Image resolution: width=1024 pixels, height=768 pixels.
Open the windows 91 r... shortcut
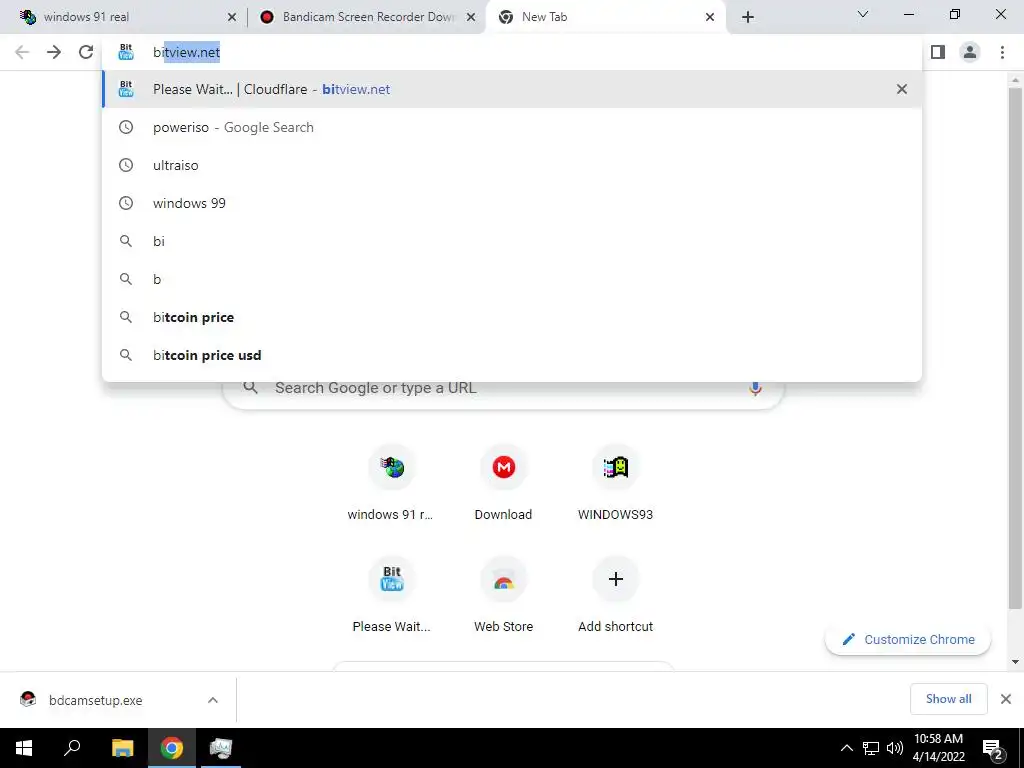pyautogui.click(x=391, y=483)
